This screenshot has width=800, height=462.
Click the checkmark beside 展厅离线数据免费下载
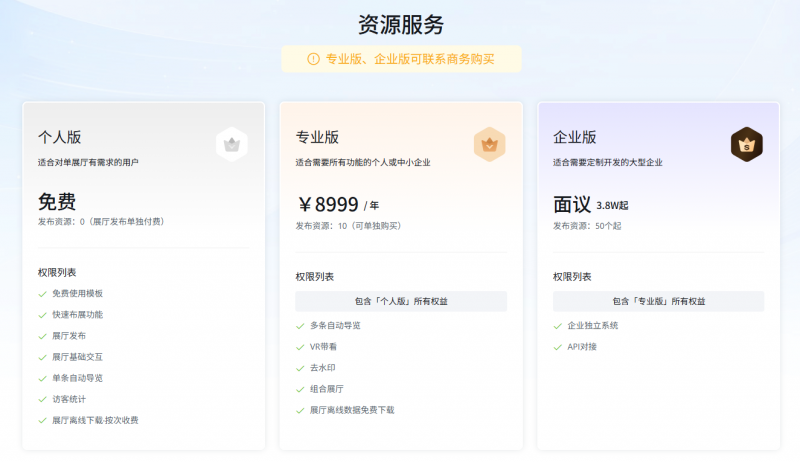[x=300, y=410]
